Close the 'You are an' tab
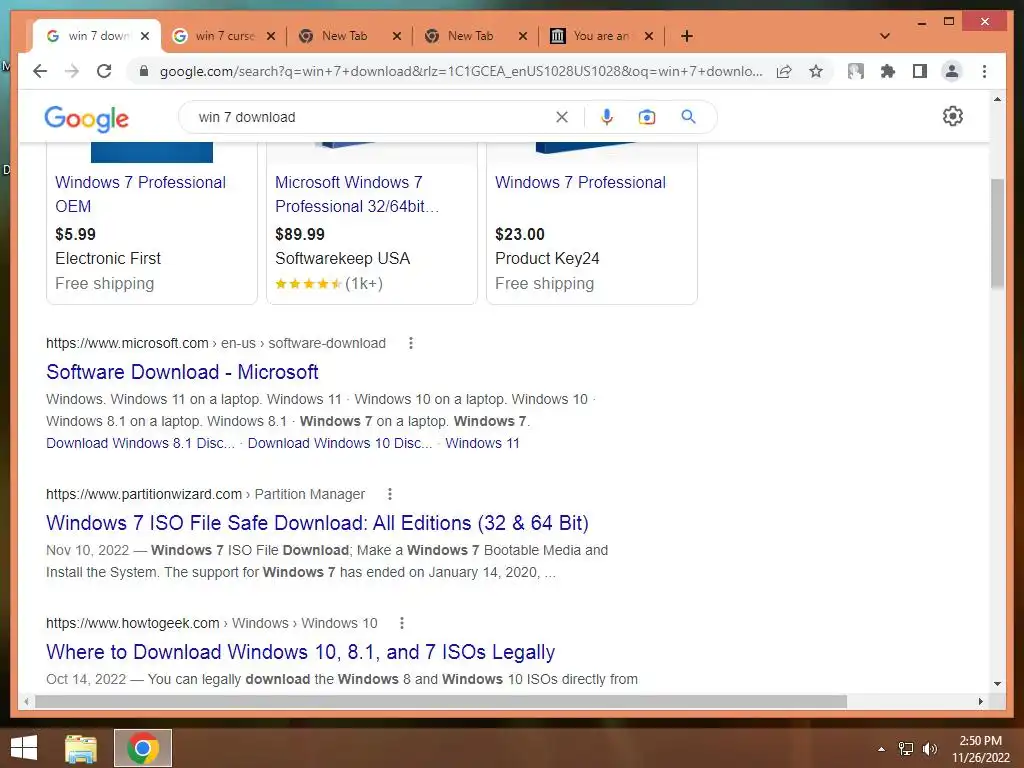Screen dimensions: 1024x768 (648, 36)
